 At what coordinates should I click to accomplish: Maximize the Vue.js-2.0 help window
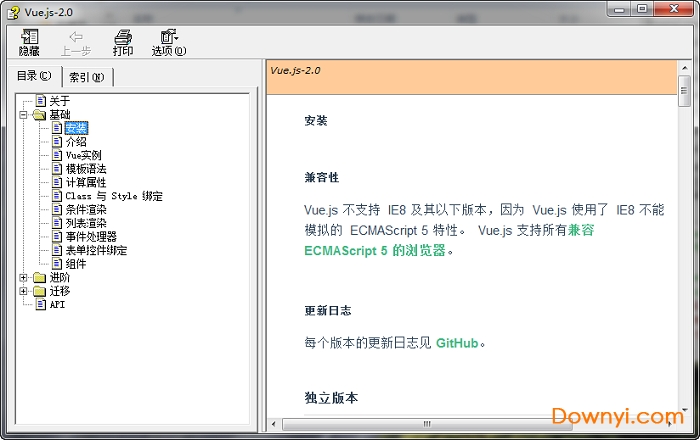pos(642,9)
